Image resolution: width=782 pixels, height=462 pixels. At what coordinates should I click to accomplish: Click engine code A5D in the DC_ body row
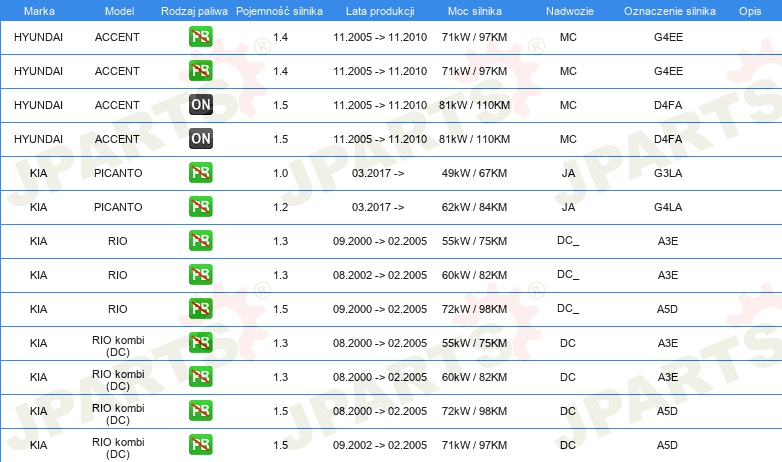pyautogui.click(x=667, y=309)
